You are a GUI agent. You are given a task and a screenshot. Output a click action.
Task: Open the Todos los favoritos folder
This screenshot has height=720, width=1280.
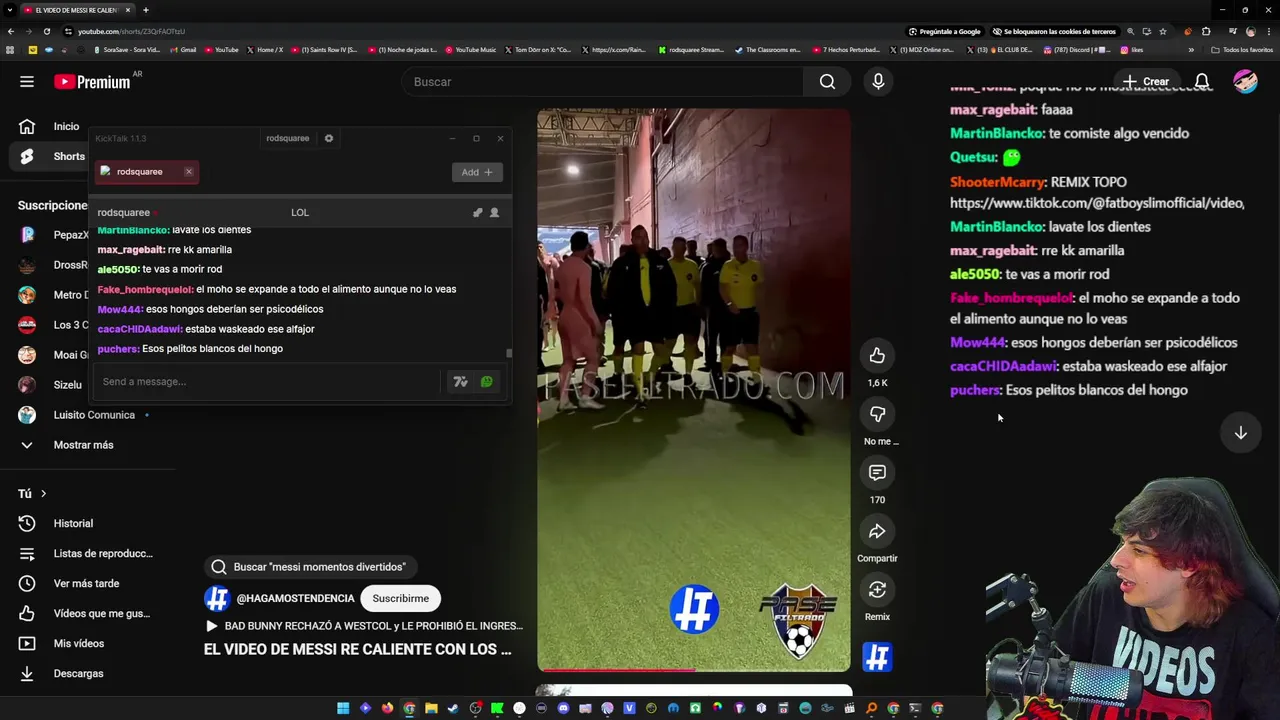pyautogui.click(x=1241, y=50)
